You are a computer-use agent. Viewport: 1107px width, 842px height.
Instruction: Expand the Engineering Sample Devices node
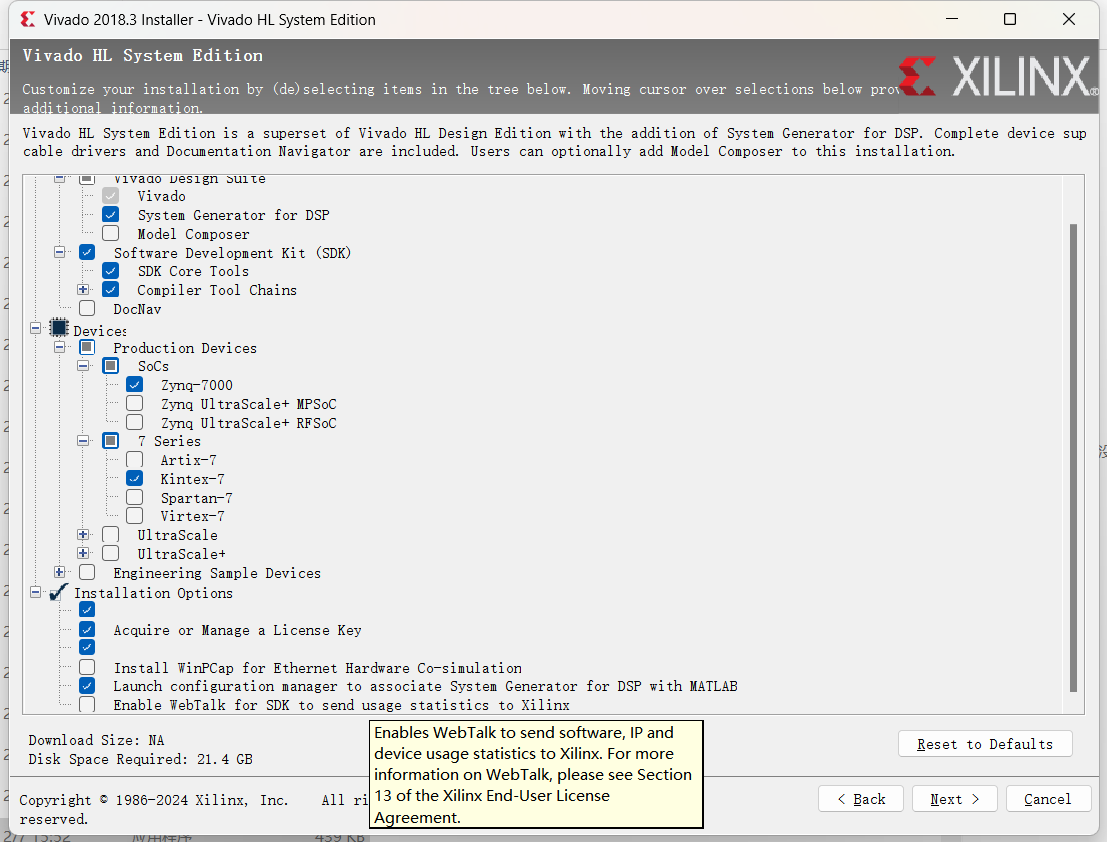click(x=59, y=572)
